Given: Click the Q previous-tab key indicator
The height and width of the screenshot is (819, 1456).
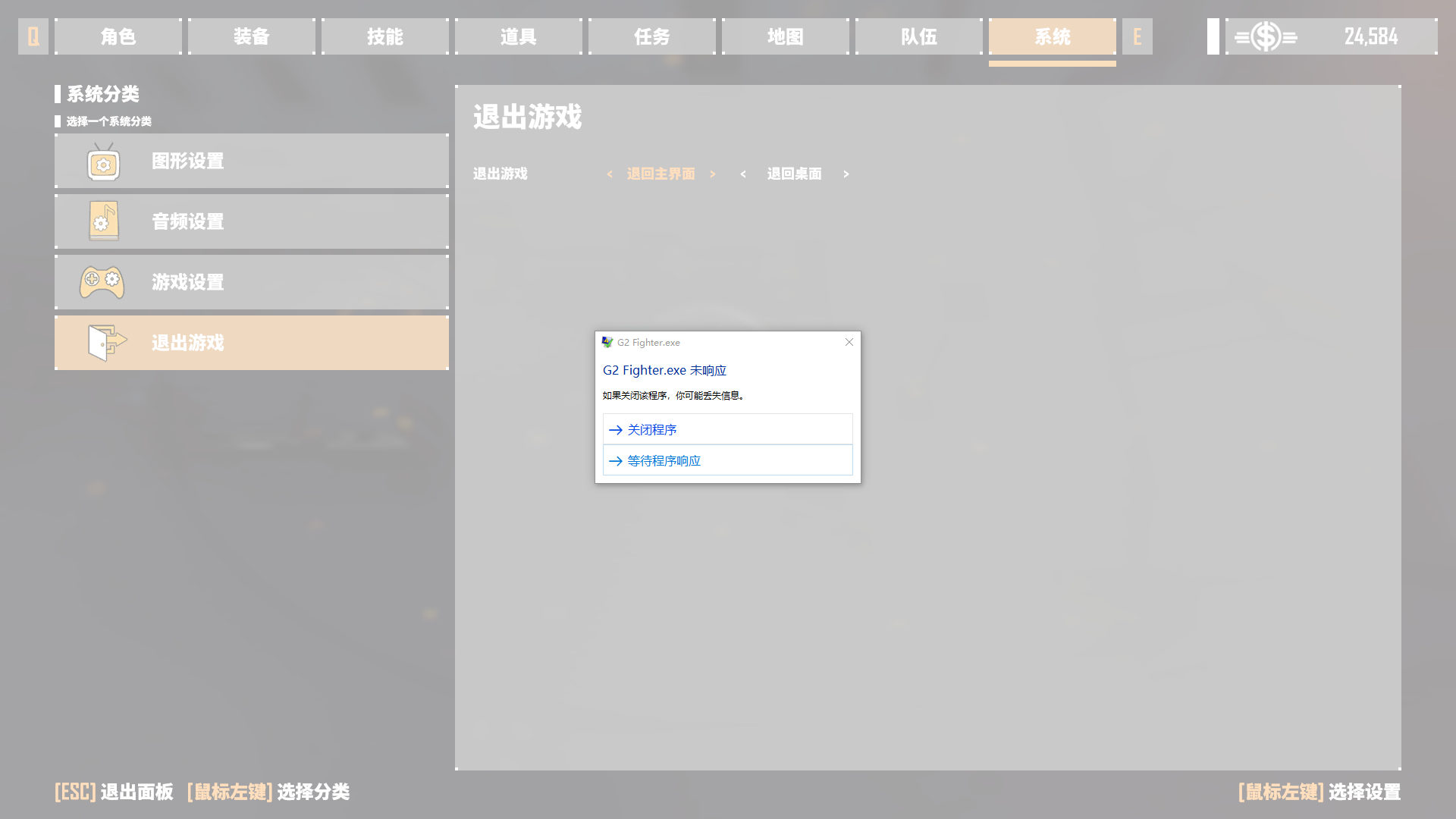Looking at the screenshot, I should tap(33, 36).
